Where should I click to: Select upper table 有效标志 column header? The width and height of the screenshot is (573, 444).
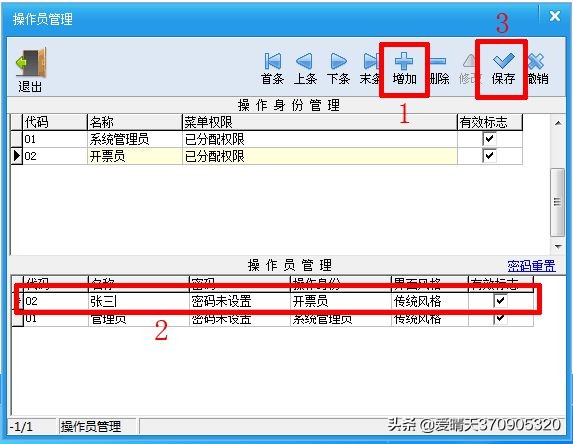490,122
